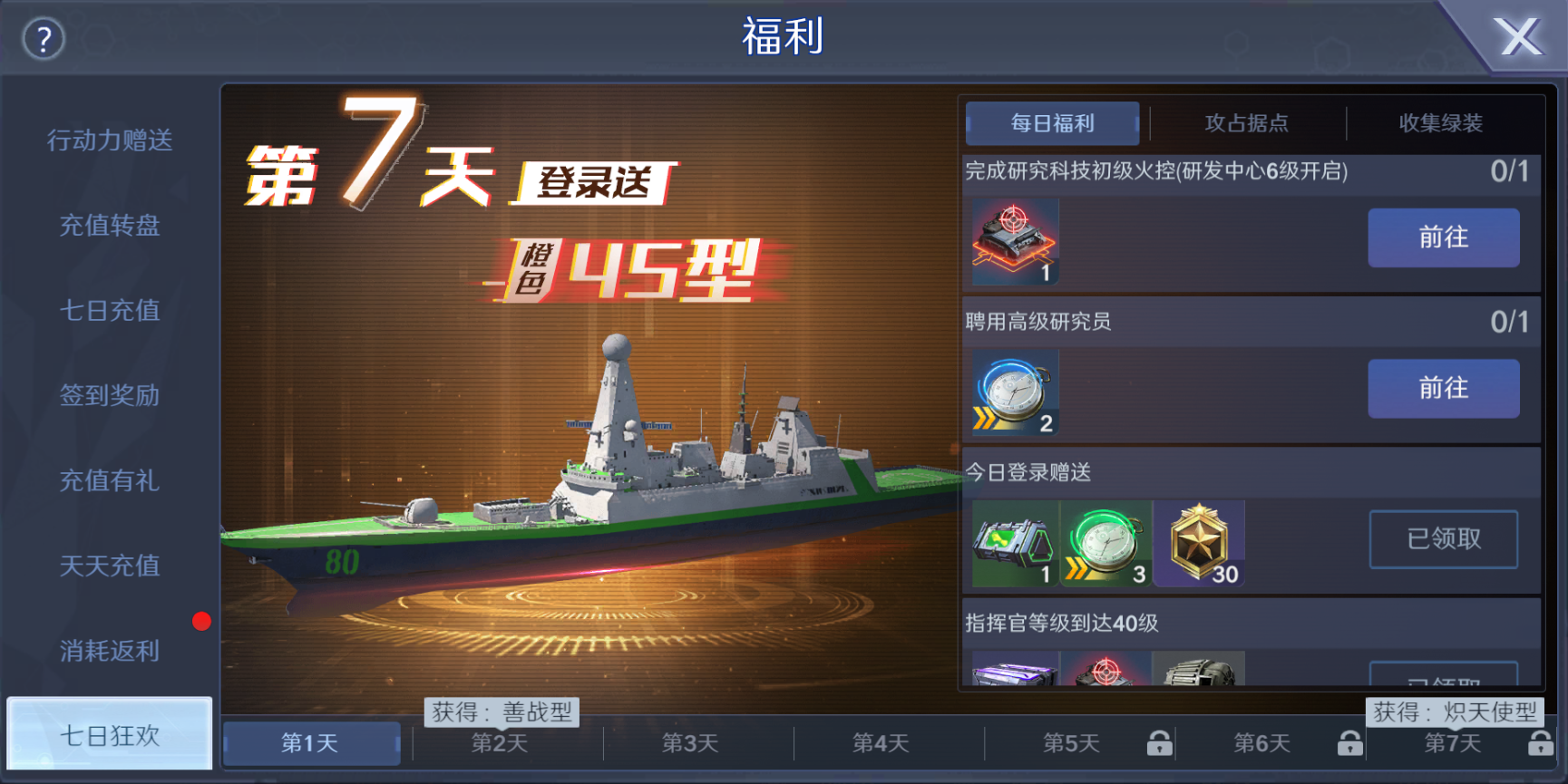Screen dimensions: 1568x784
Task: Click the lock icon on 第7天
Action: 1540,743
